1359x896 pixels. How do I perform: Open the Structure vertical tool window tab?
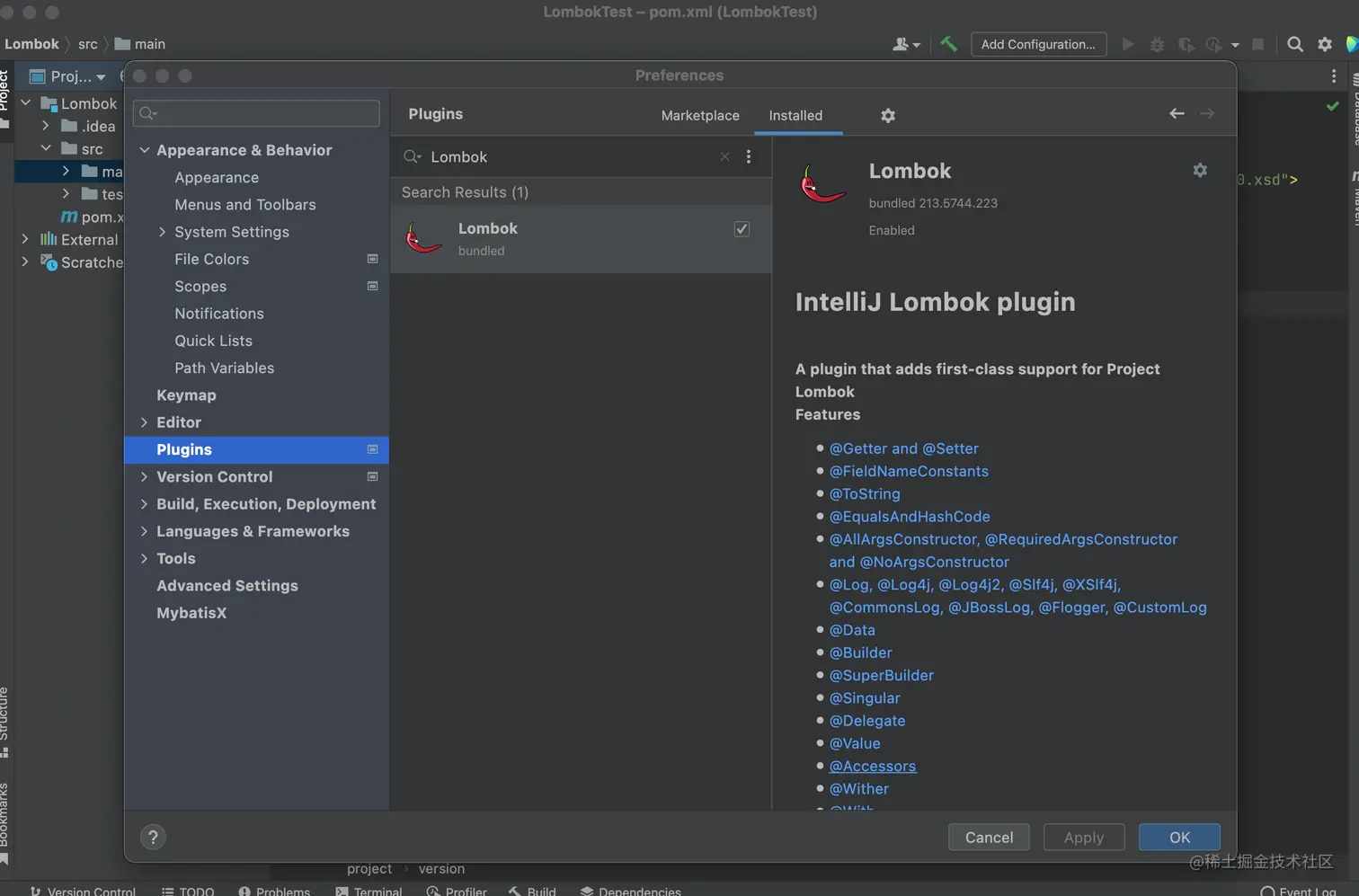pyautogui.click(x=4, y=721)
